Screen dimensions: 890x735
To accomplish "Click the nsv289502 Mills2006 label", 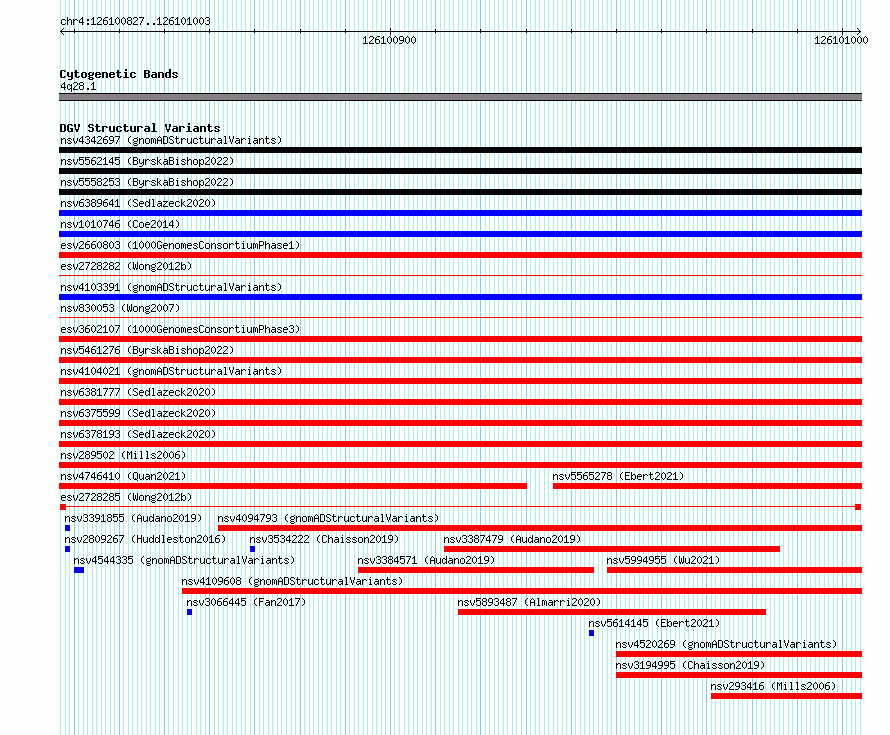I will 123,455.
